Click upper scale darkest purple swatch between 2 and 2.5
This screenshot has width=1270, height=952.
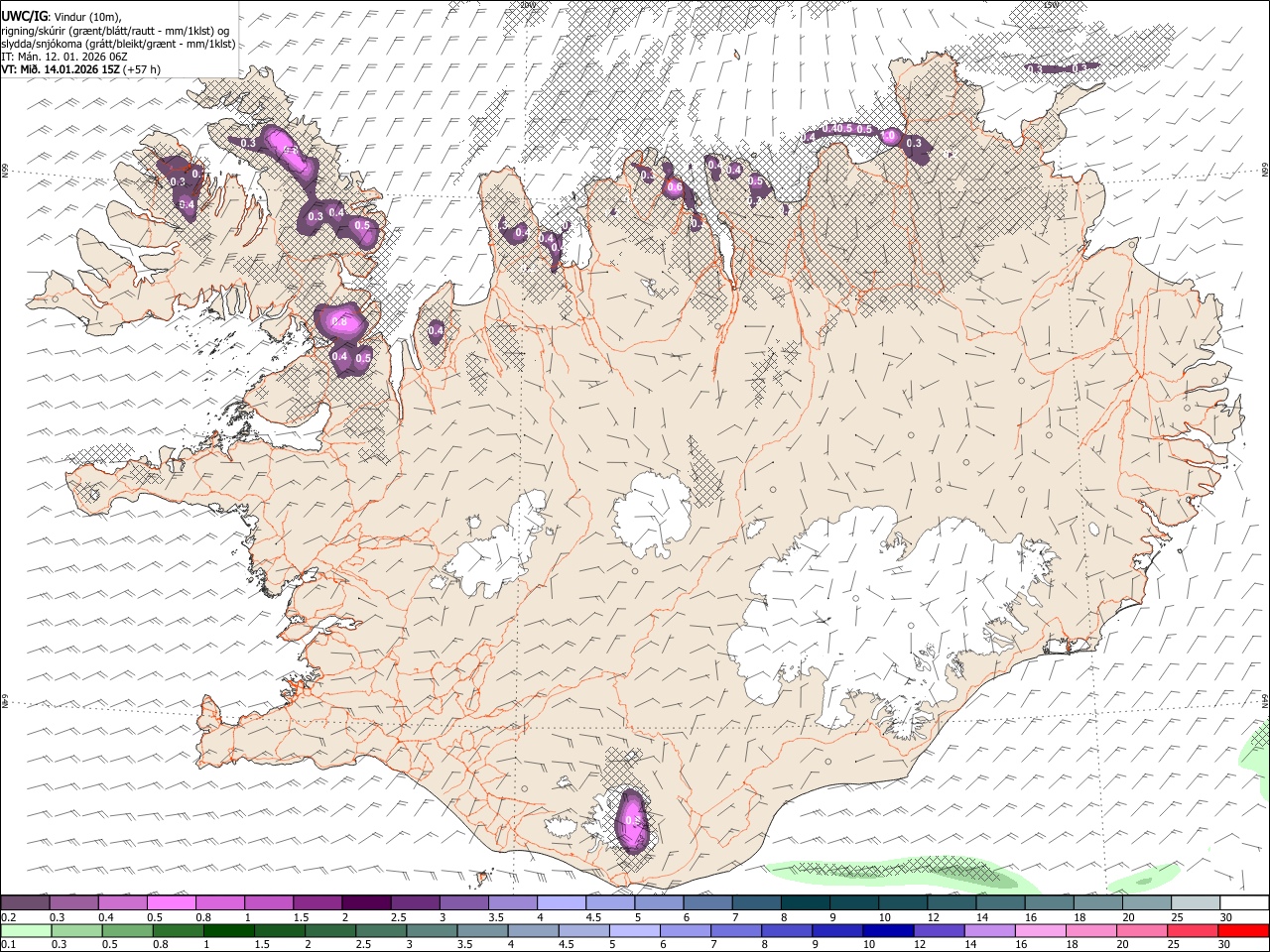[x=366, y=902]
